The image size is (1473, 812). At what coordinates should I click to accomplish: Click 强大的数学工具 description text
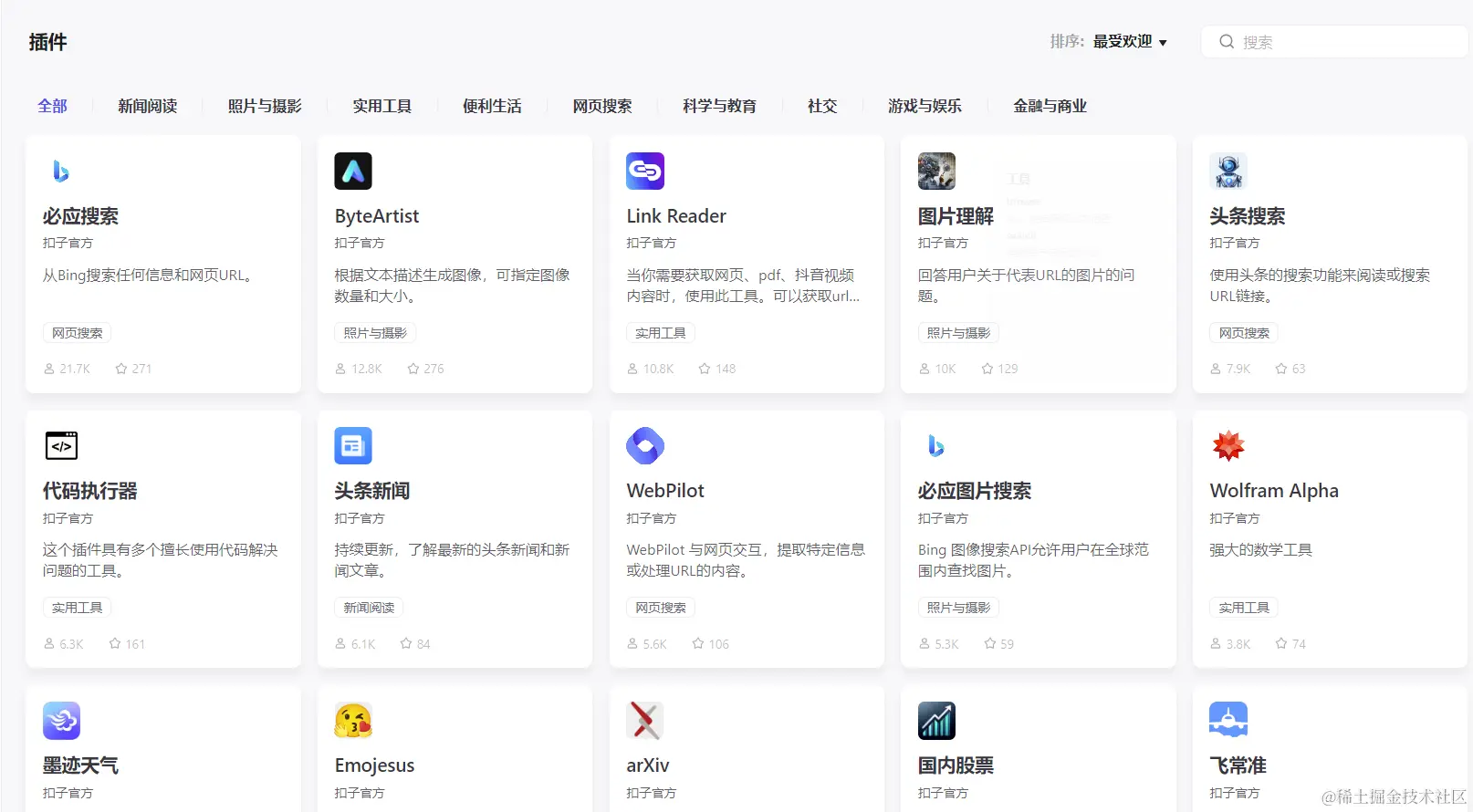tap(1260, 549)
